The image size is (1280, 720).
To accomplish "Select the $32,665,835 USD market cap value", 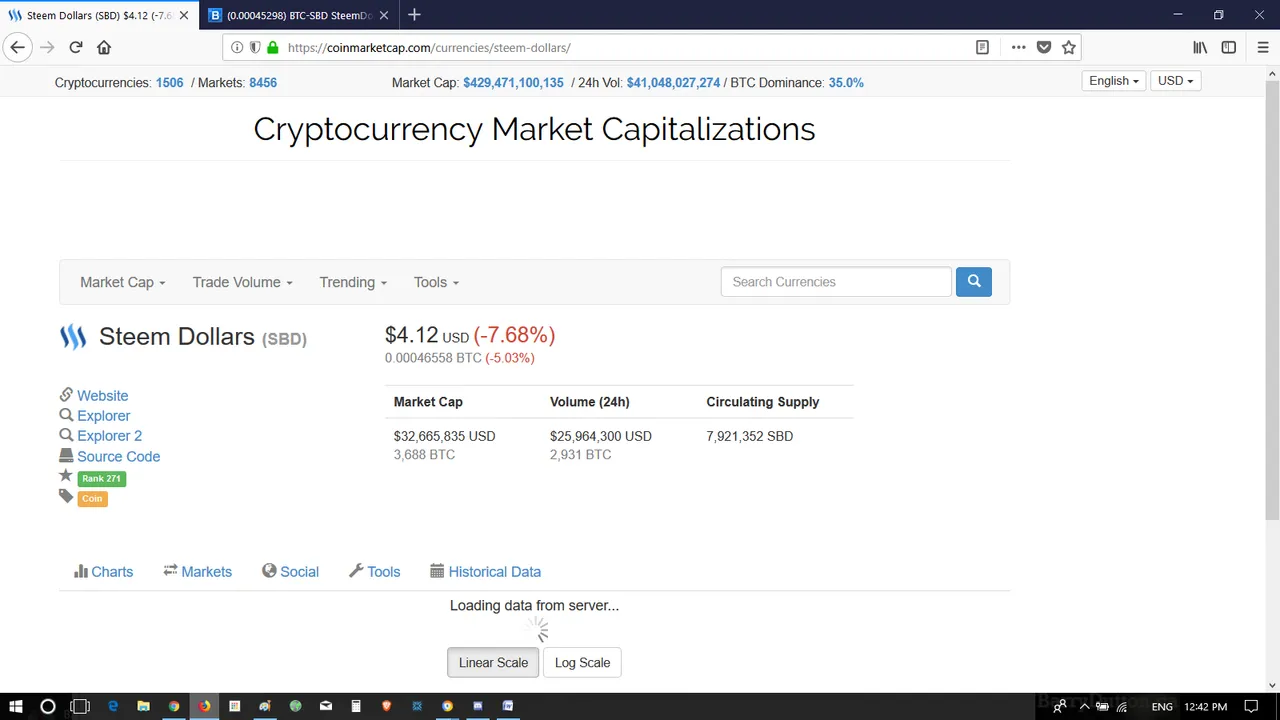I will 444,436.
